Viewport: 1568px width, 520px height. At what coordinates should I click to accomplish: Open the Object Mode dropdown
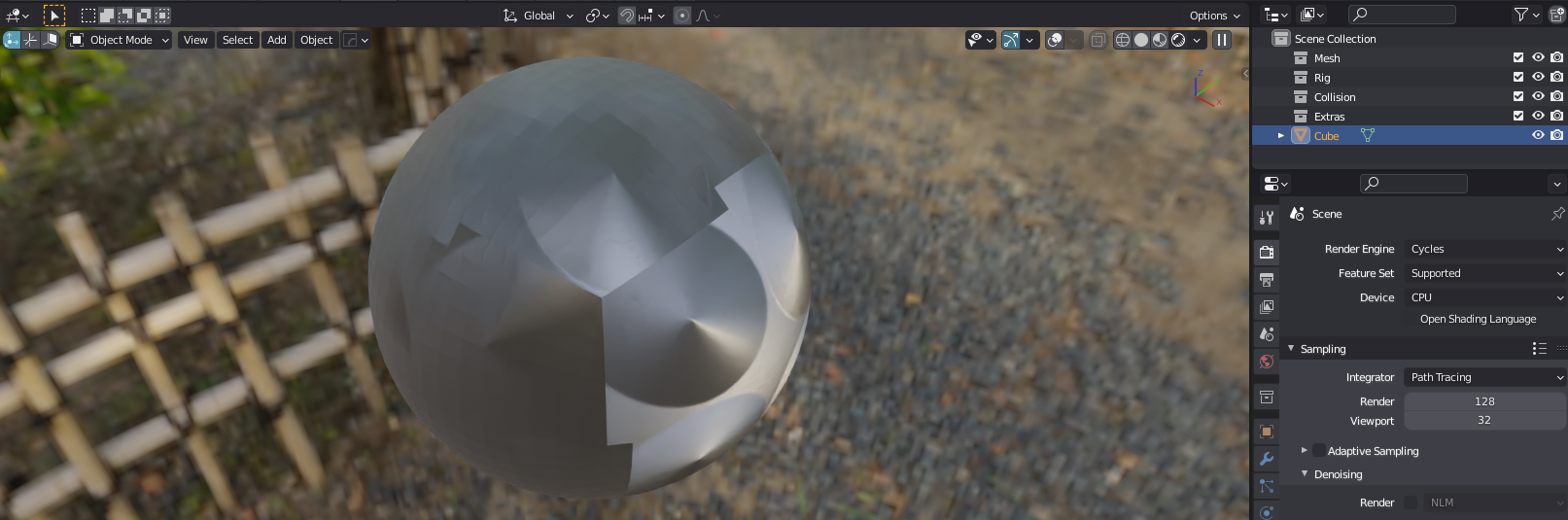[x=119, y=40]
